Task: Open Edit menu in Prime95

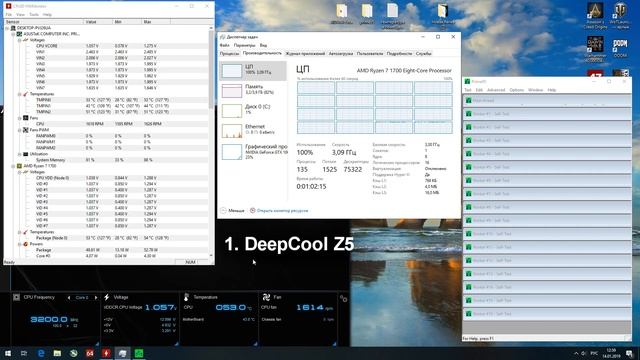Action: click(x=479, y=90)
